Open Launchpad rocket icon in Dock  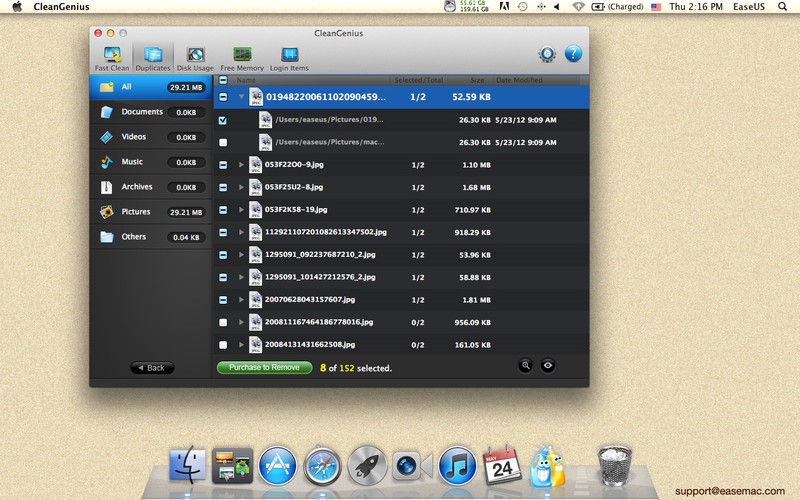click(x=367, y=465)
